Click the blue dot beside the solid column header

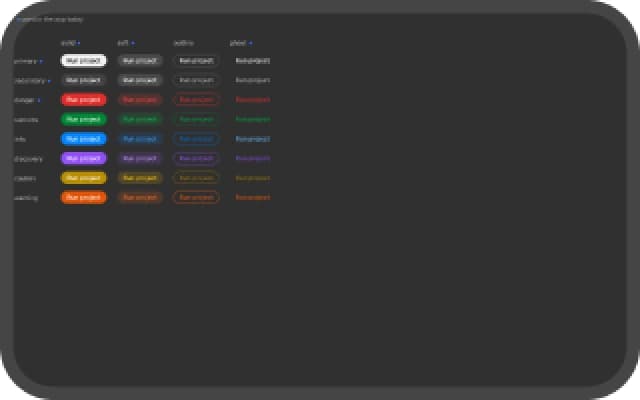tap(79, 43)
